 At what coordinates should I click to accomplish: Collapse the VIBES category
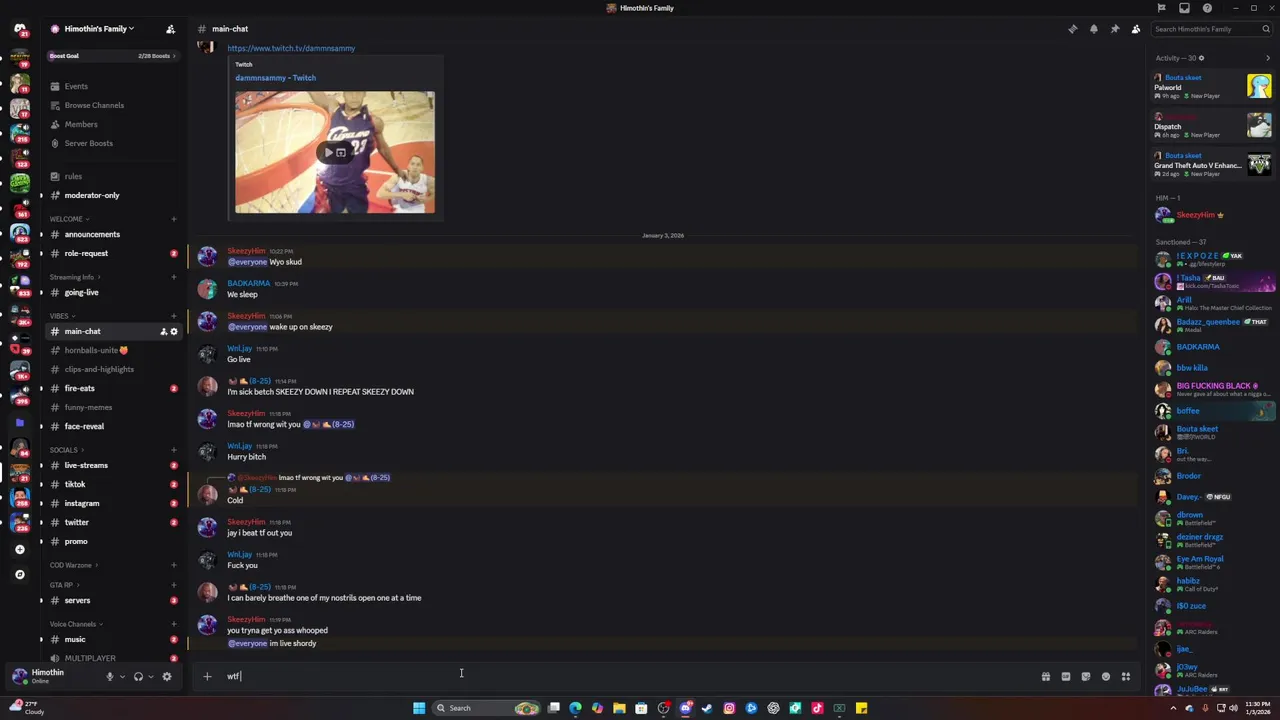click(x=62, y=316)
